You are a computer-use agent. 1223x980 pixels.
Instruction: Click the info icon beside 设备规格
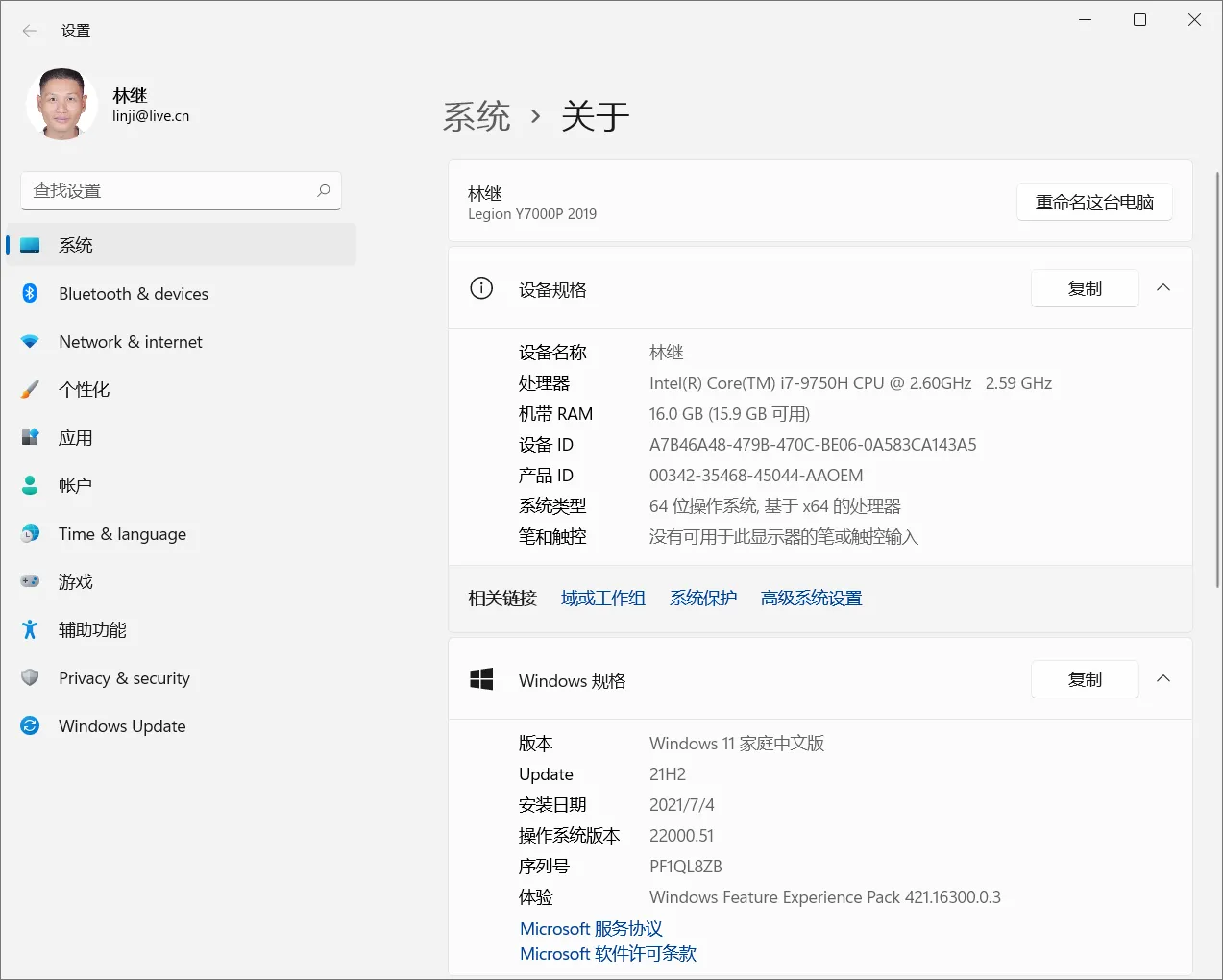(x=481, y=288)
